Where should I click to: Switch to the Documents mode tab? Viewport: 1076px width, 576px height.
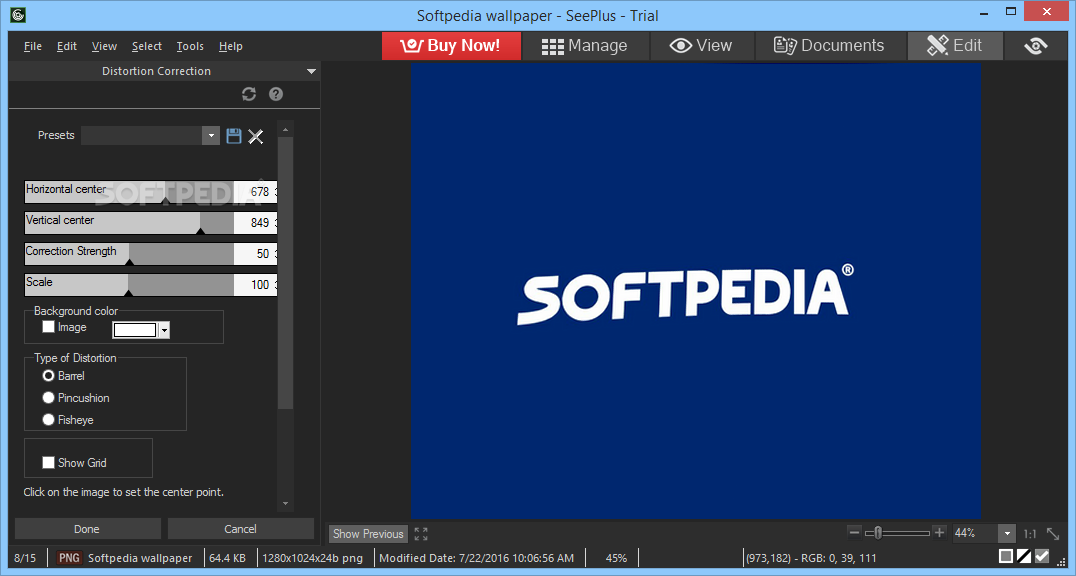click(829, 46)
